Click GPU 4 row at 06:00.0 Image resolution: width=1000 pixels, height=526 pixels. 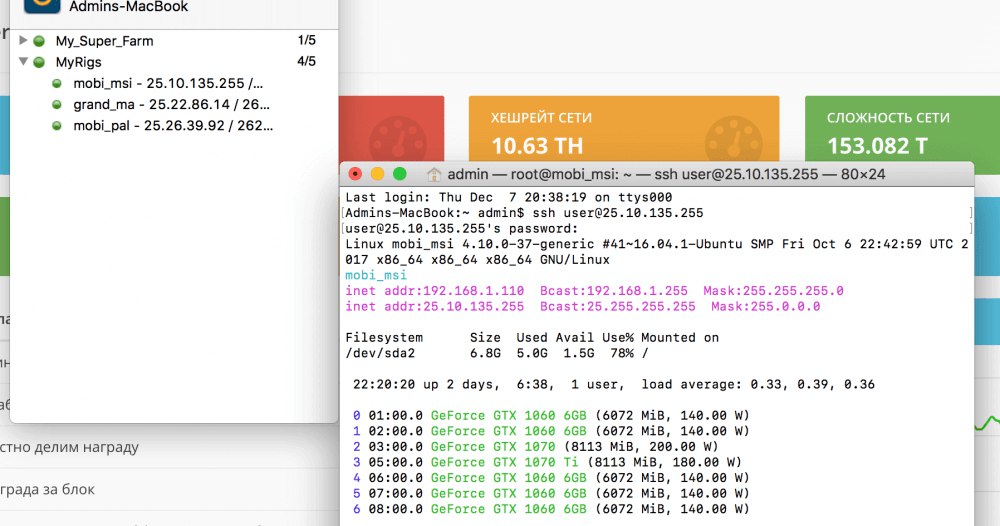coord(551,478)
